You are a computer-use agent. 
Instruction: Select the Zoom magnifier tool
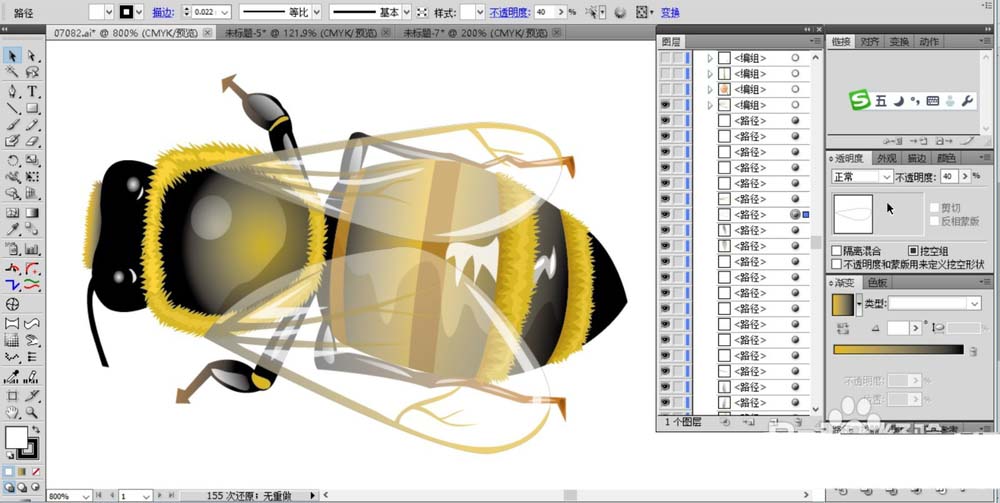click(x=33, y=411)
